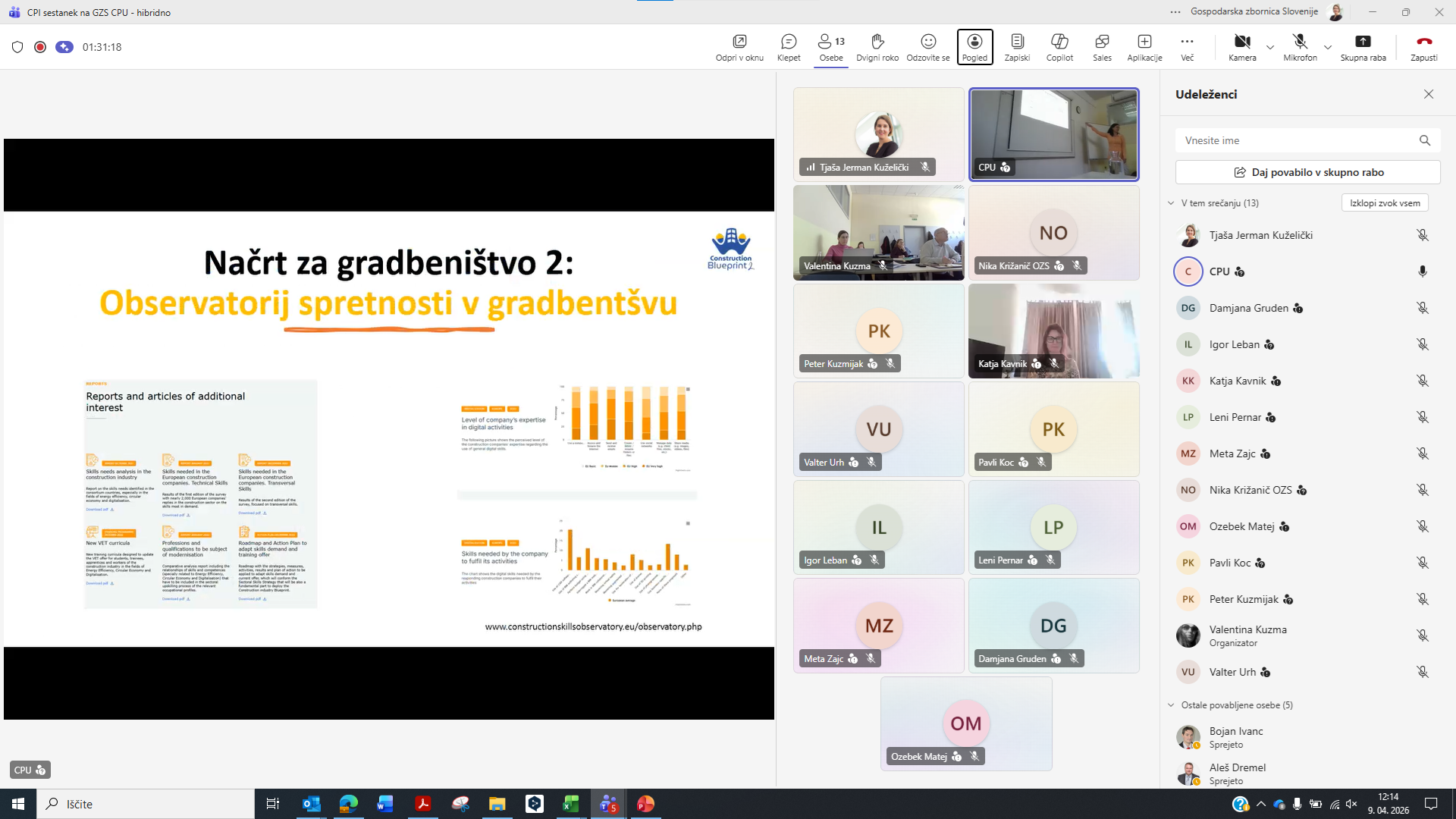Pop out with Odpri v oknu
This screenshot has height=819, width=1456.
click(739, 47)
